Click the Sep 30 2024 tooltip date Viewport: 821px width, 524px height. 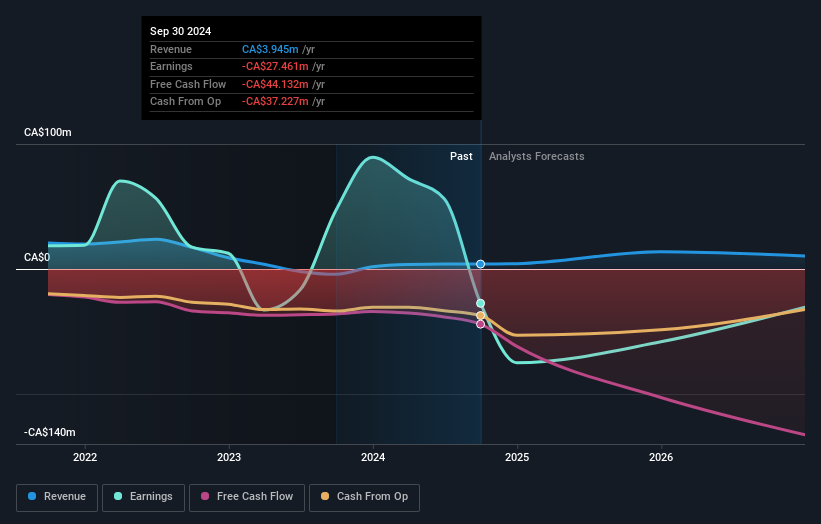(181, 31)
